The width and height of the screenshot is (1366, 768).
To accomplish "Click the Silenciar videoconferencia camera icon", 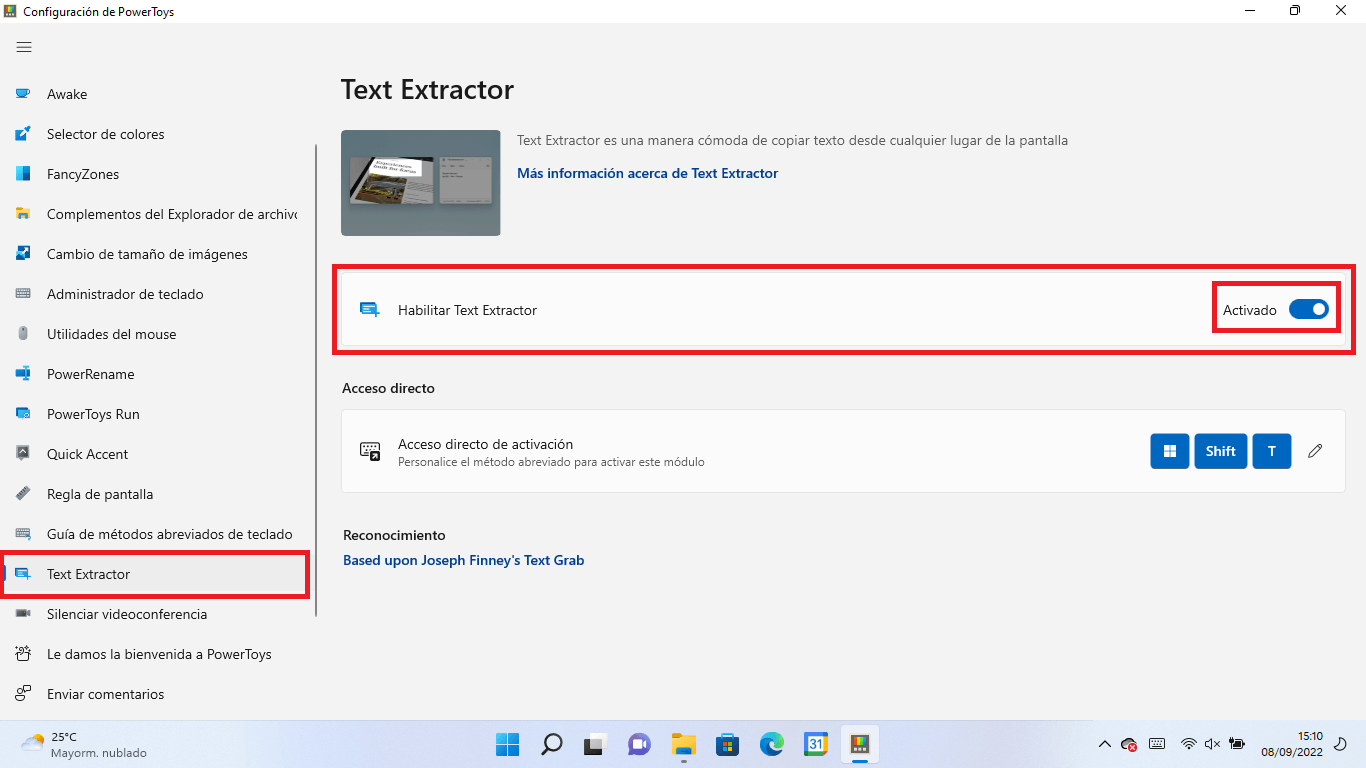I will pyautogui.click(x=23, y=614).
